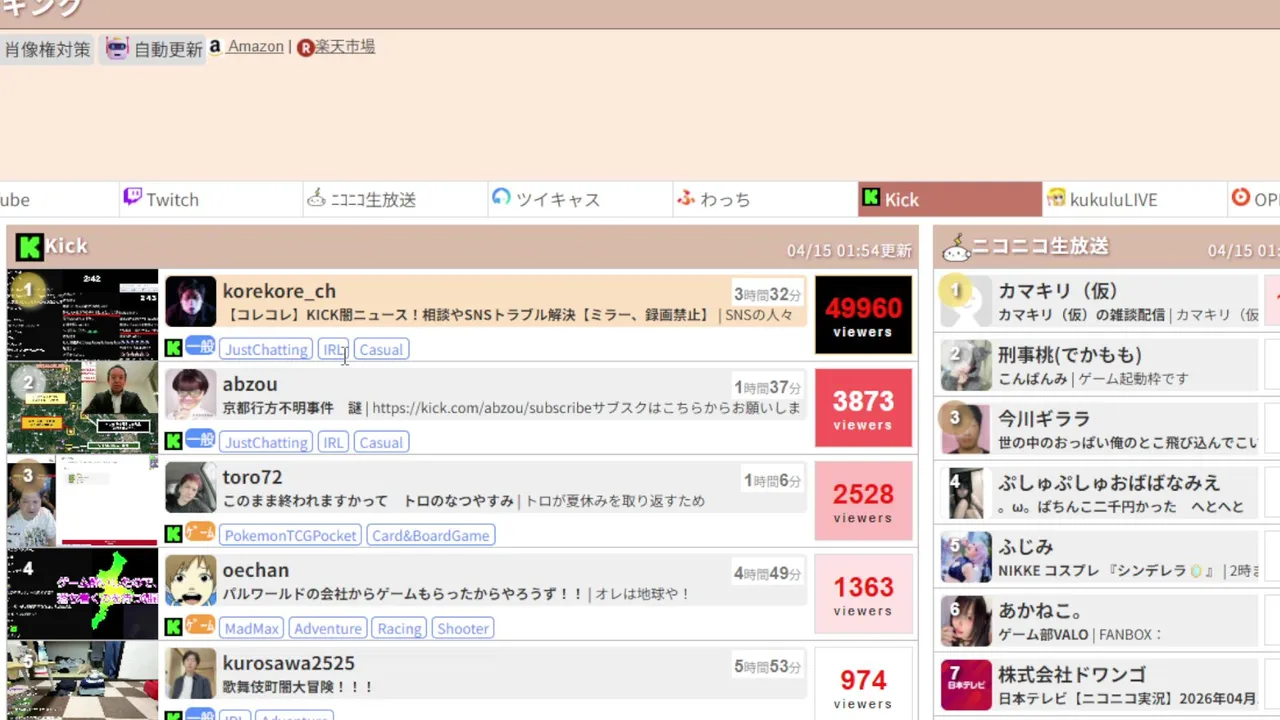Click the Amazon logo icon

[x=215, y=46]
